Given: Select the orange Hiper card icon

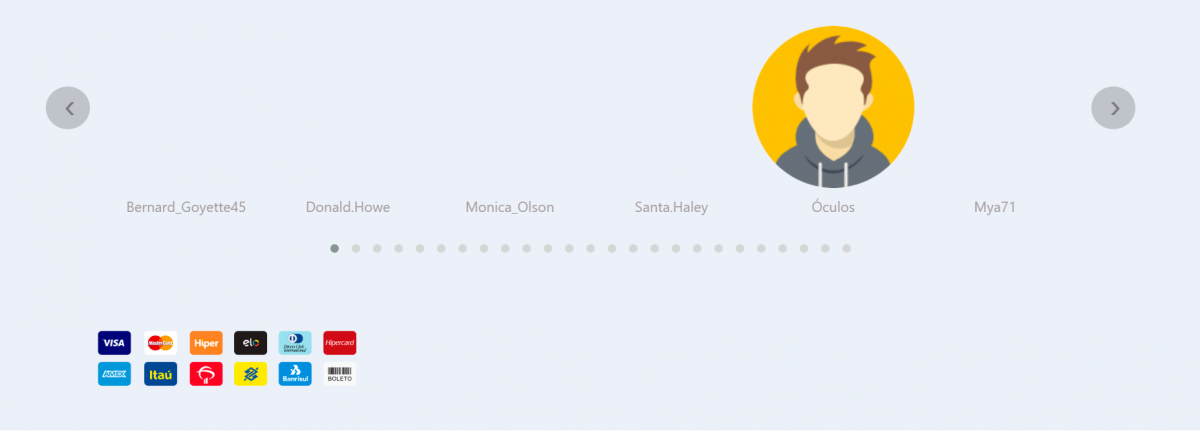Looking at the screenshot, I should [x=206, y=343].
